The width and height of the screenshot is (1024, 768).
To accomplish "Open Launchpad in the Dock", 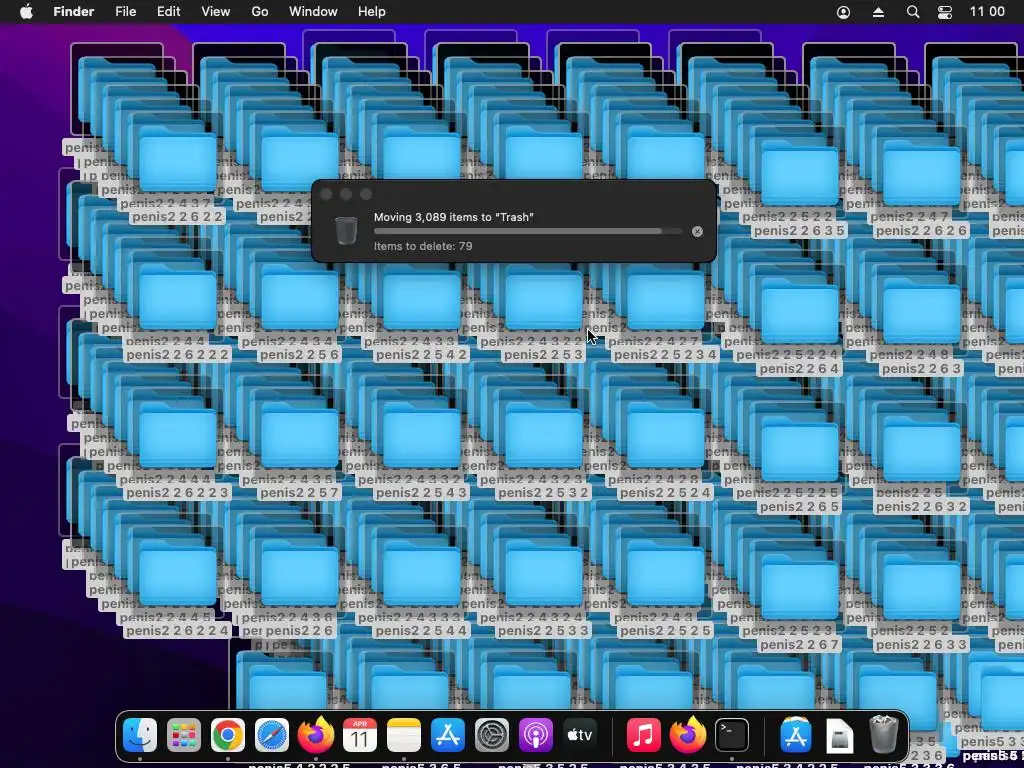I will 184,735.
